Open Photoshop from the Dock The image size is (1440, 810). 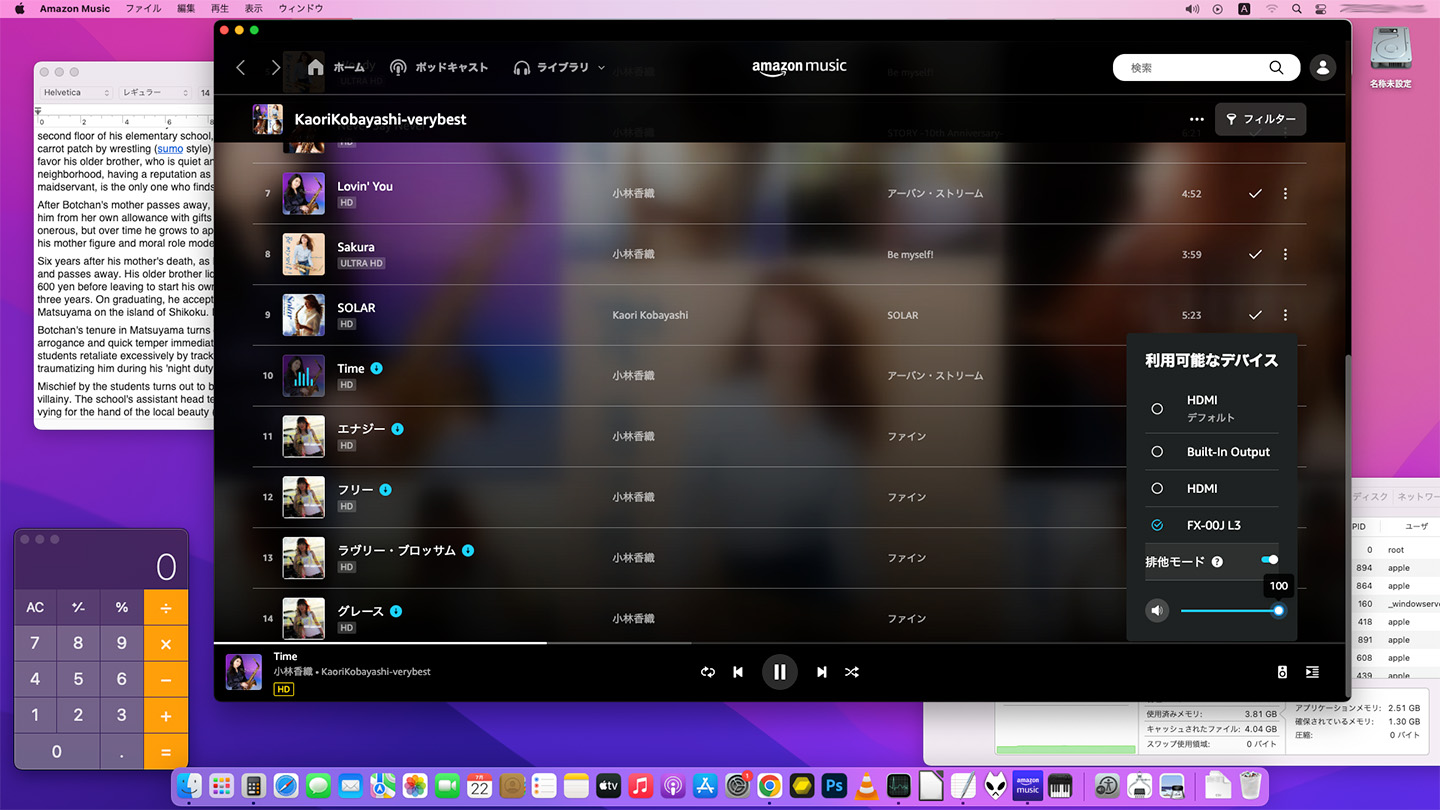834,785
